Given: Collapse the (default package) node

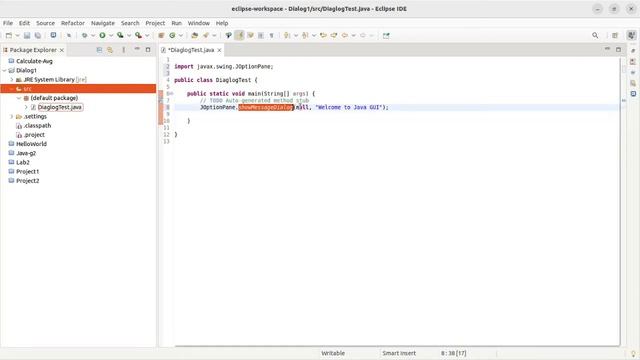Looking at the screenshot, I should click(19, 98).
